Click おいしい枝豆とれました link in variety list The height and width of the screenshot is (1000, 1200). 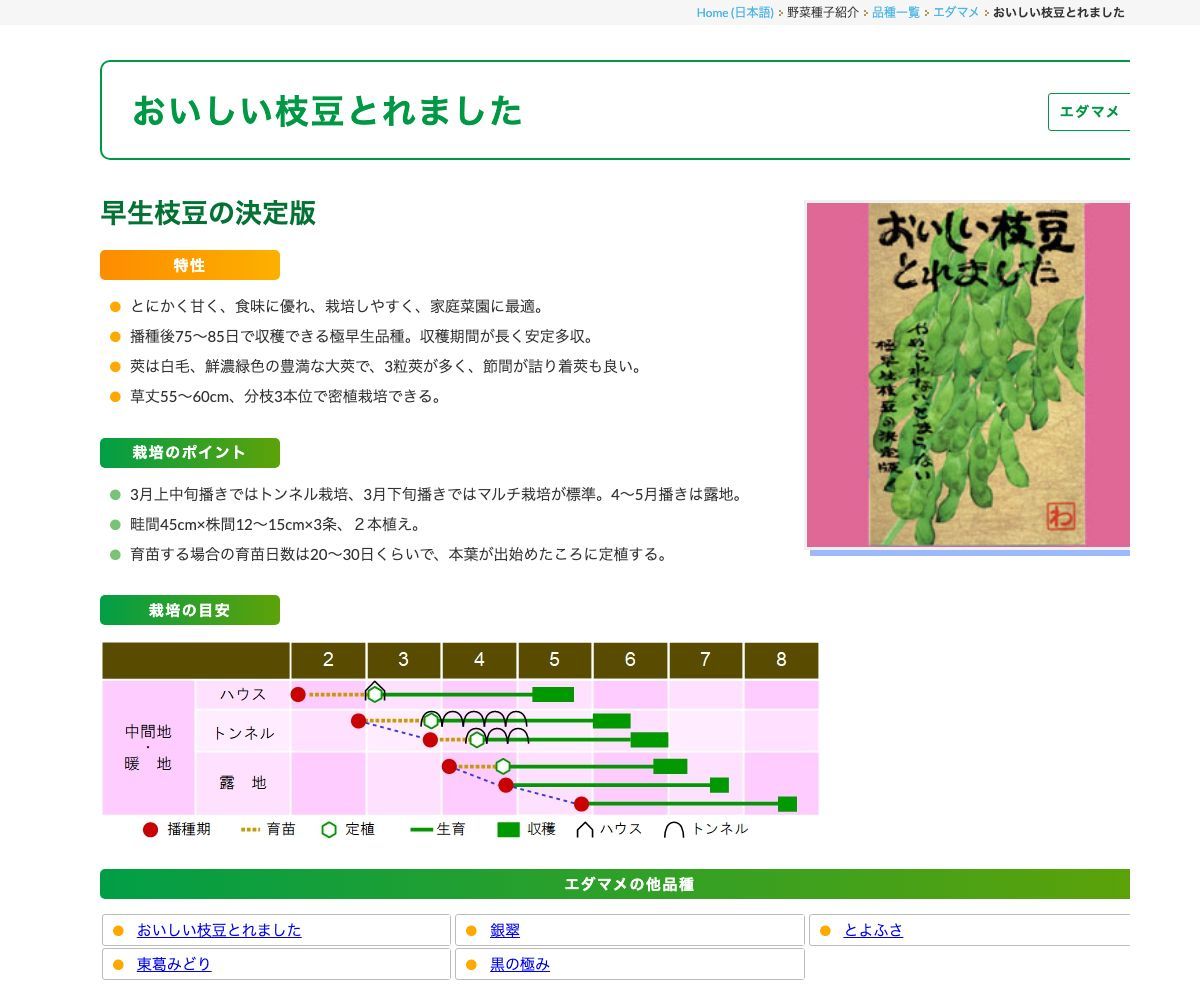tap(219, 930)
